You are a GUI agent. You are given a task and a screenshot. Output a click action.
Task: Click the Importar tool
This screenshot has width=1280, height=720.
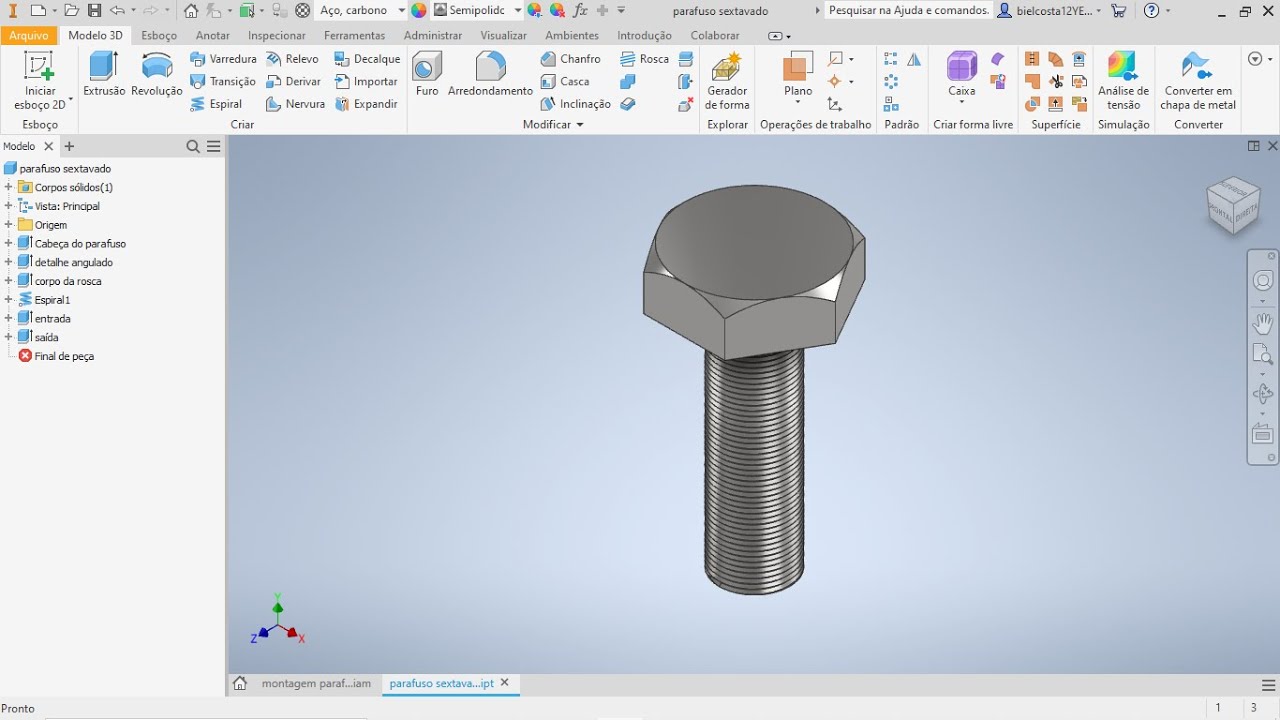[366, 81]
